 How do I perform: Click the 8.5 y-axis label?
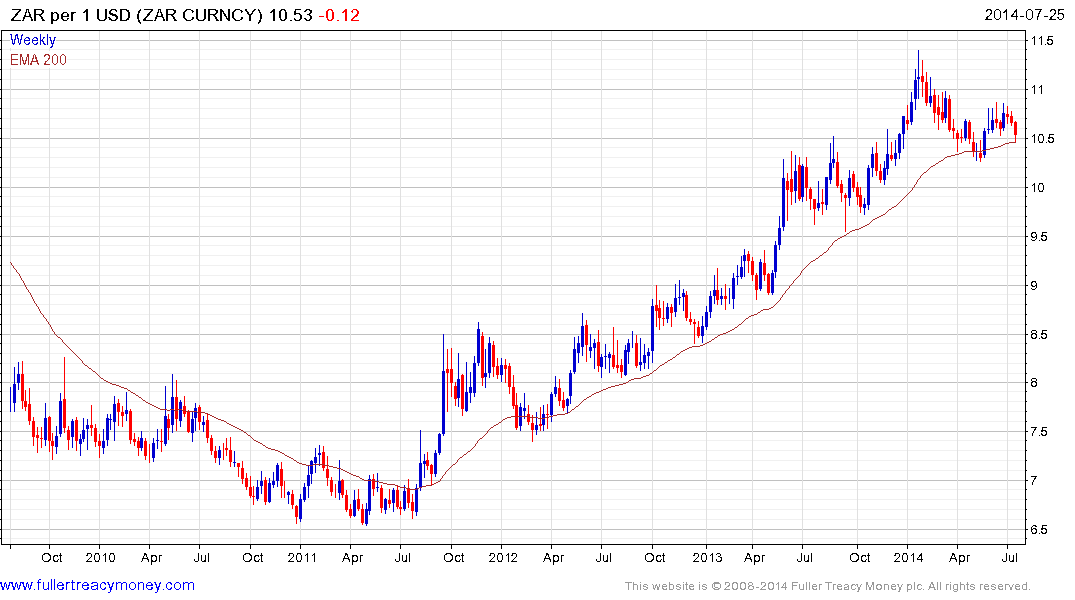point(1039,335)
